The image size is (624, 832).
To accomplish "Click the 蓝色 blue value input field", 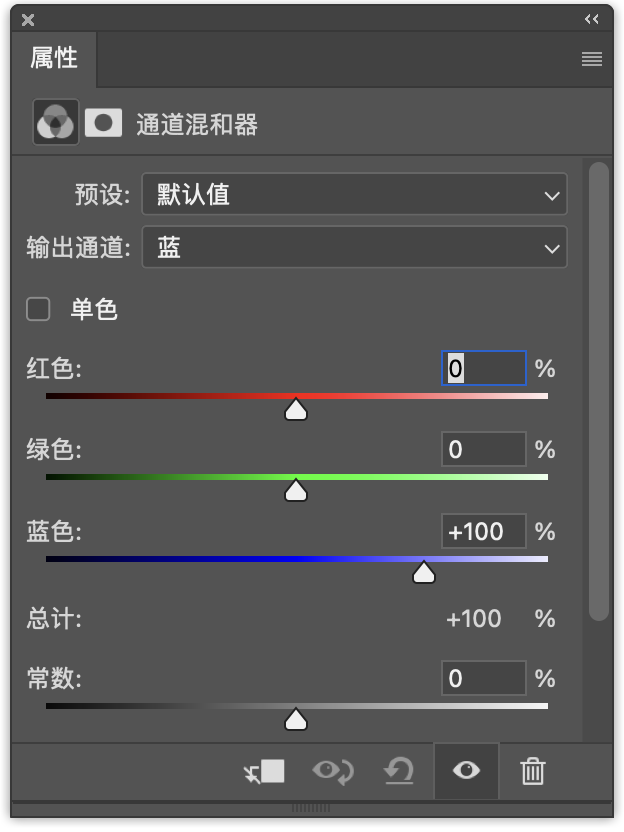I will tap(484, 531).
